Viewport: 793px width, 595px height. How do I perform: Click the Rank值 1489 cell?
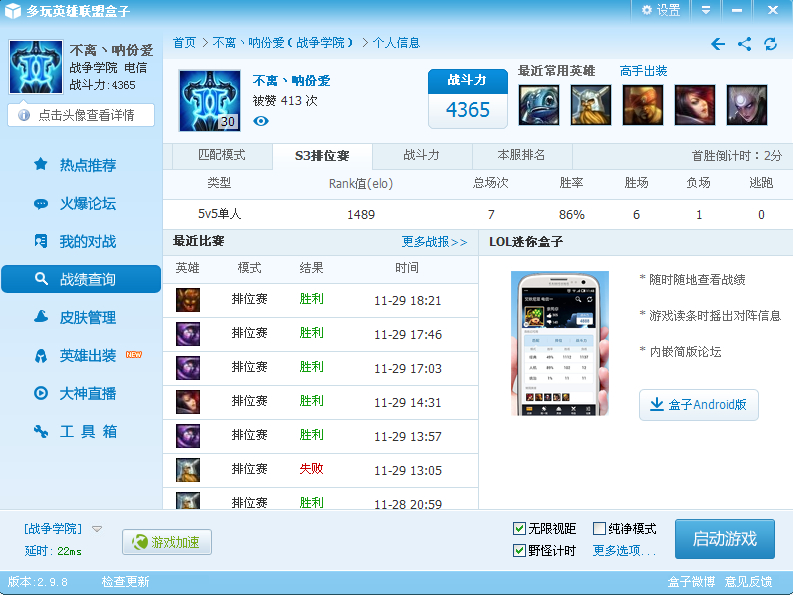pyautogui.click(x=361, y=215)
